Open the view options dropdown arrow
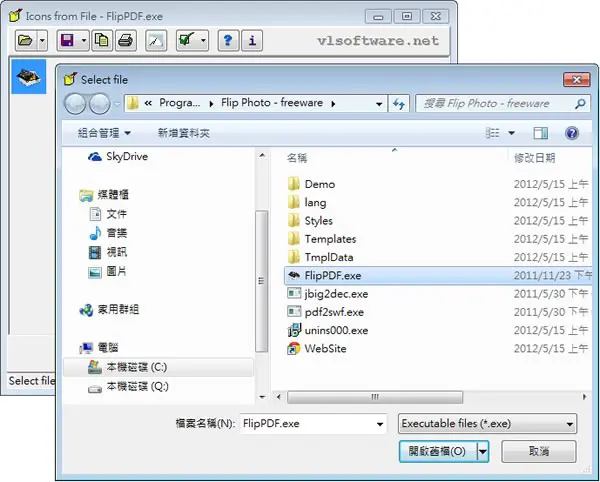Image resolution: width=600 pixels, height=482 pixels. click(x=511, y=133)
